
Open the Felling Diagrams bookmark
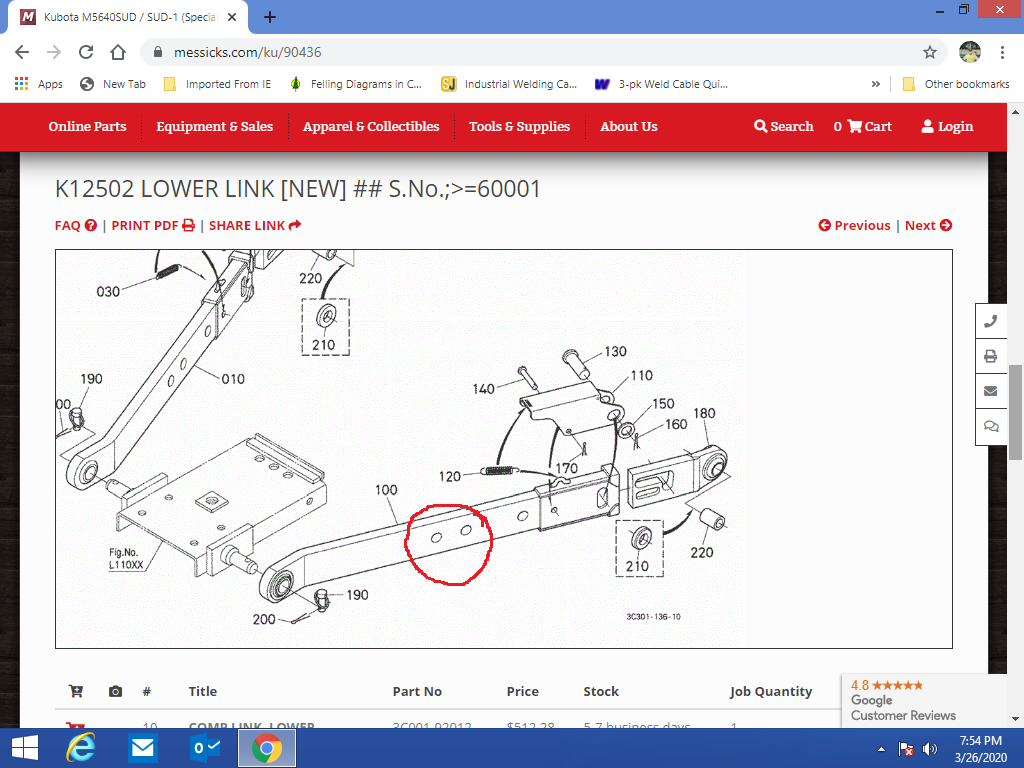[x=356, y=84]
